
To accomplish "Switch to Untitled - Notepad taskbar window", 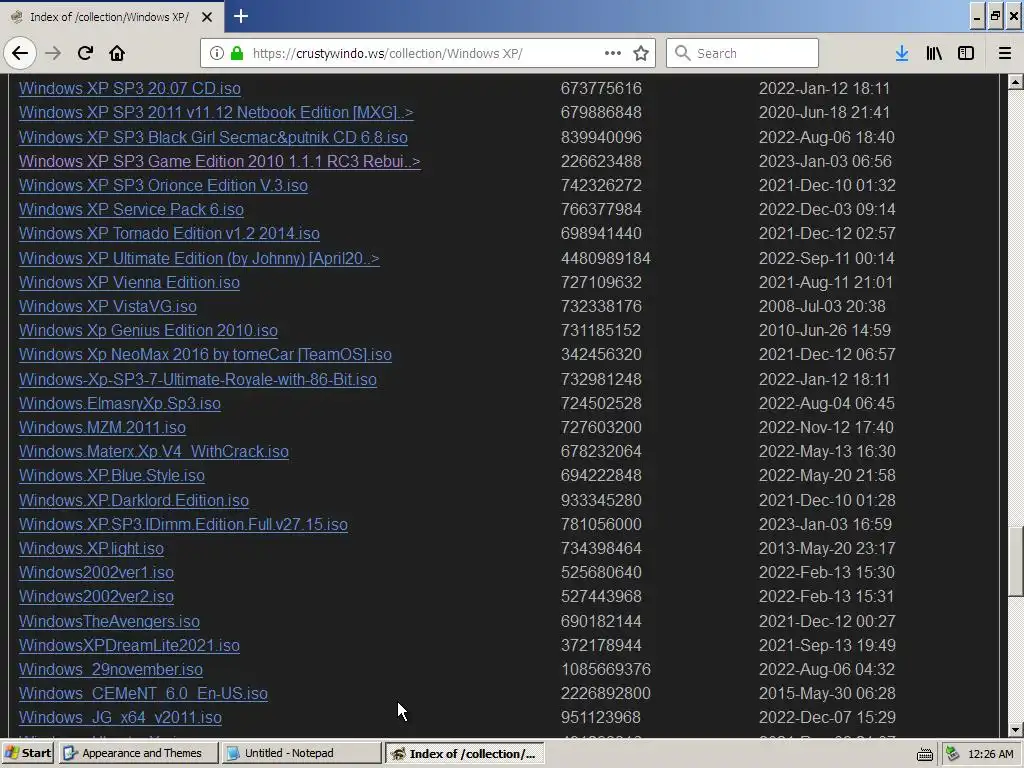I will tap(301, 754).
